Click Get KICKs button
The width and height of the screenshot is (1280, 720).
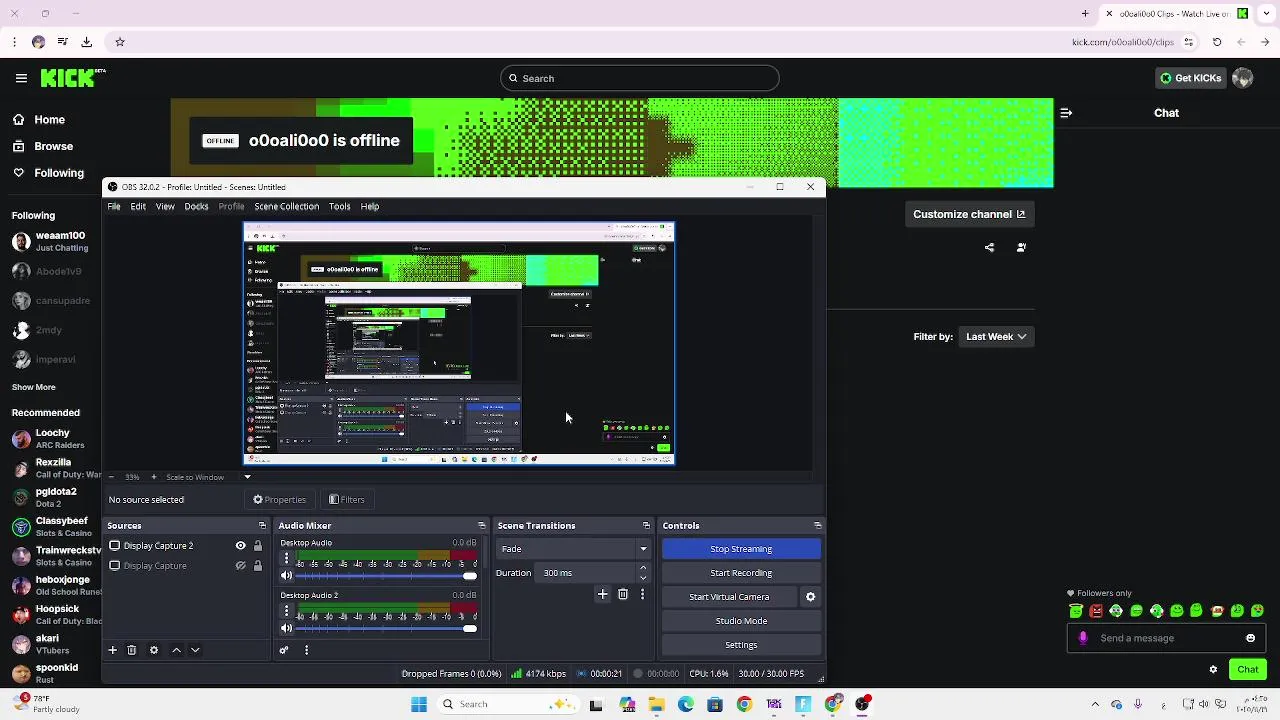pos(1190,78)
